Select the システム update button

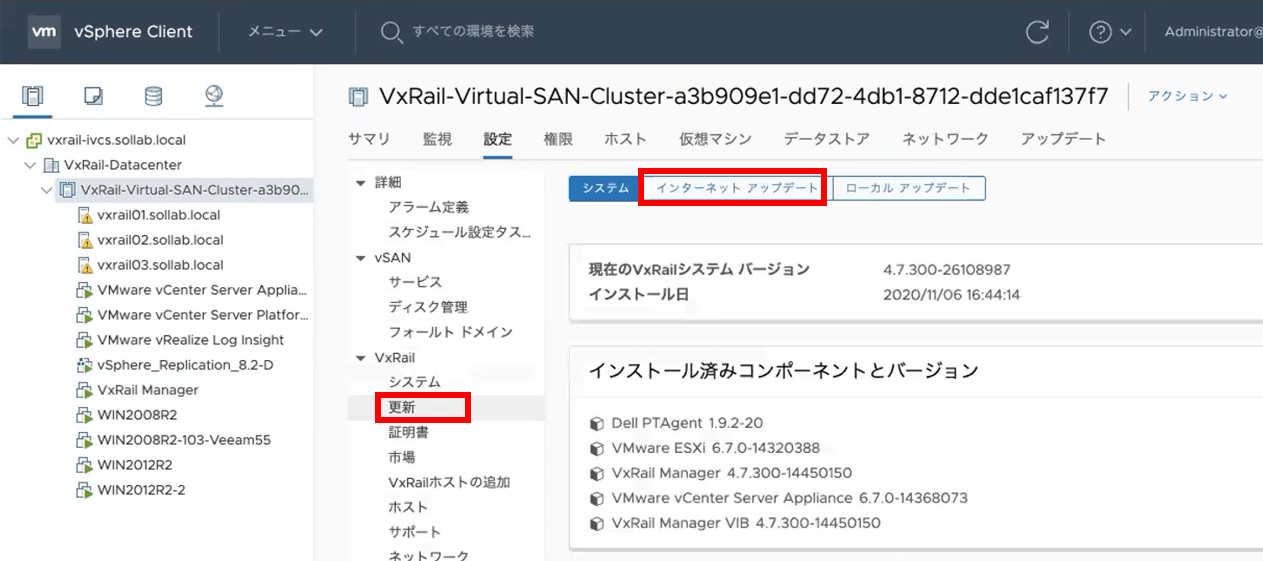click(606, 188)
